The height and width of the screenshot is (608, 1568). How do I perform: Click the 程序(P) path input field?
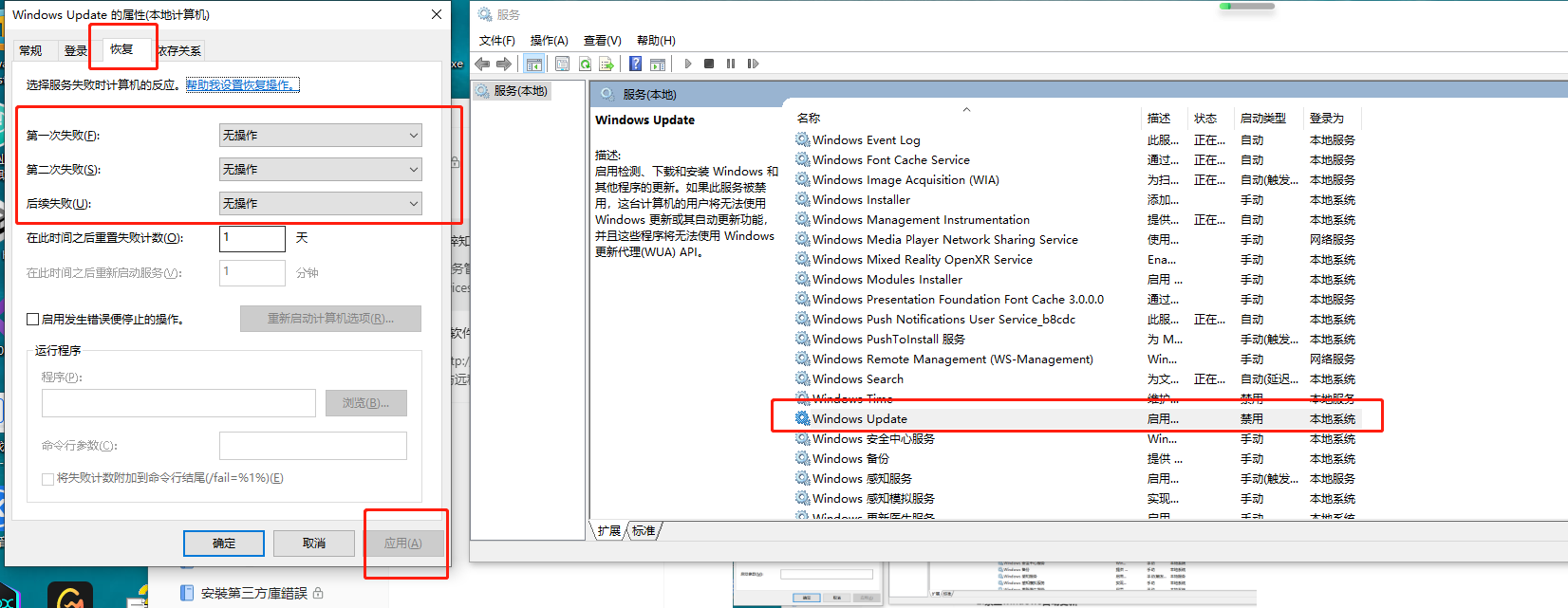click(x=178, y=403)
